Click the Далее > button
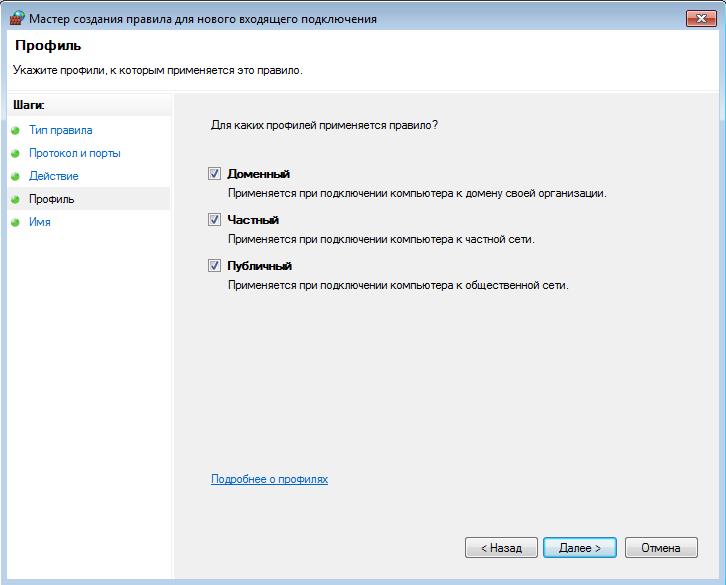 click(x=580, y=547)
